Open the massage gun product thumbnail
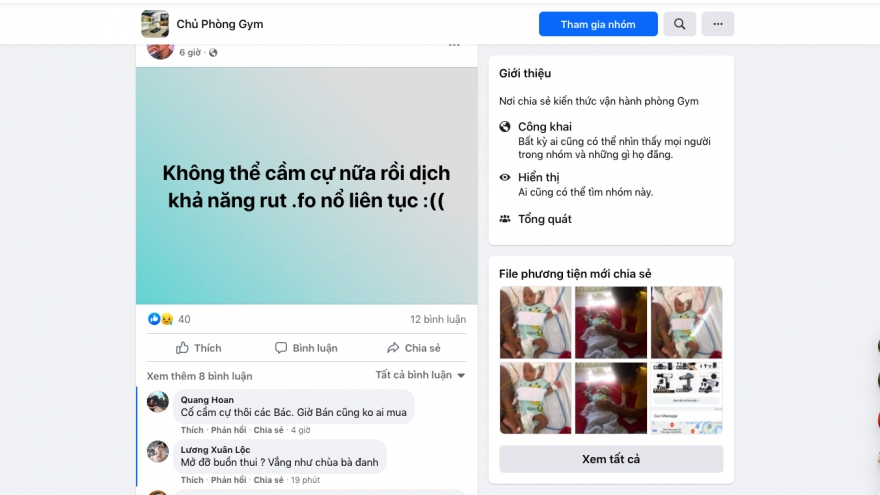 [x=686, y=398]
